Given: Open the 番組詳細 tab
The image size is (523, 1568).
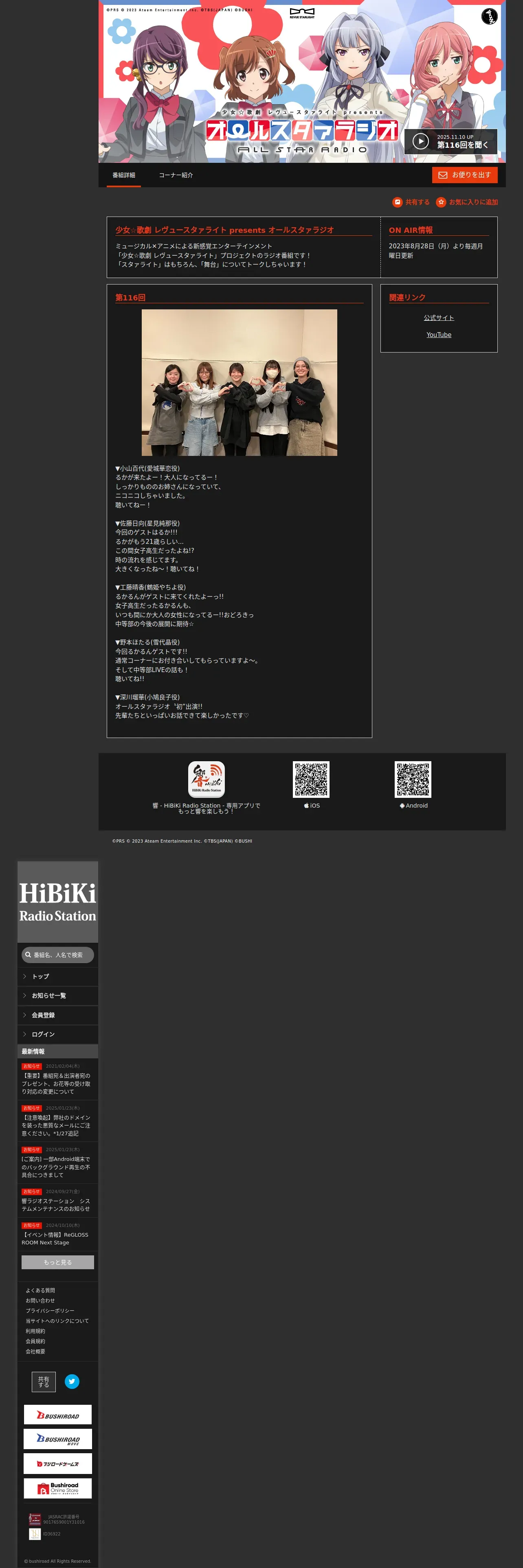Looking at the screenshot, I should click(x=123, y=175).
